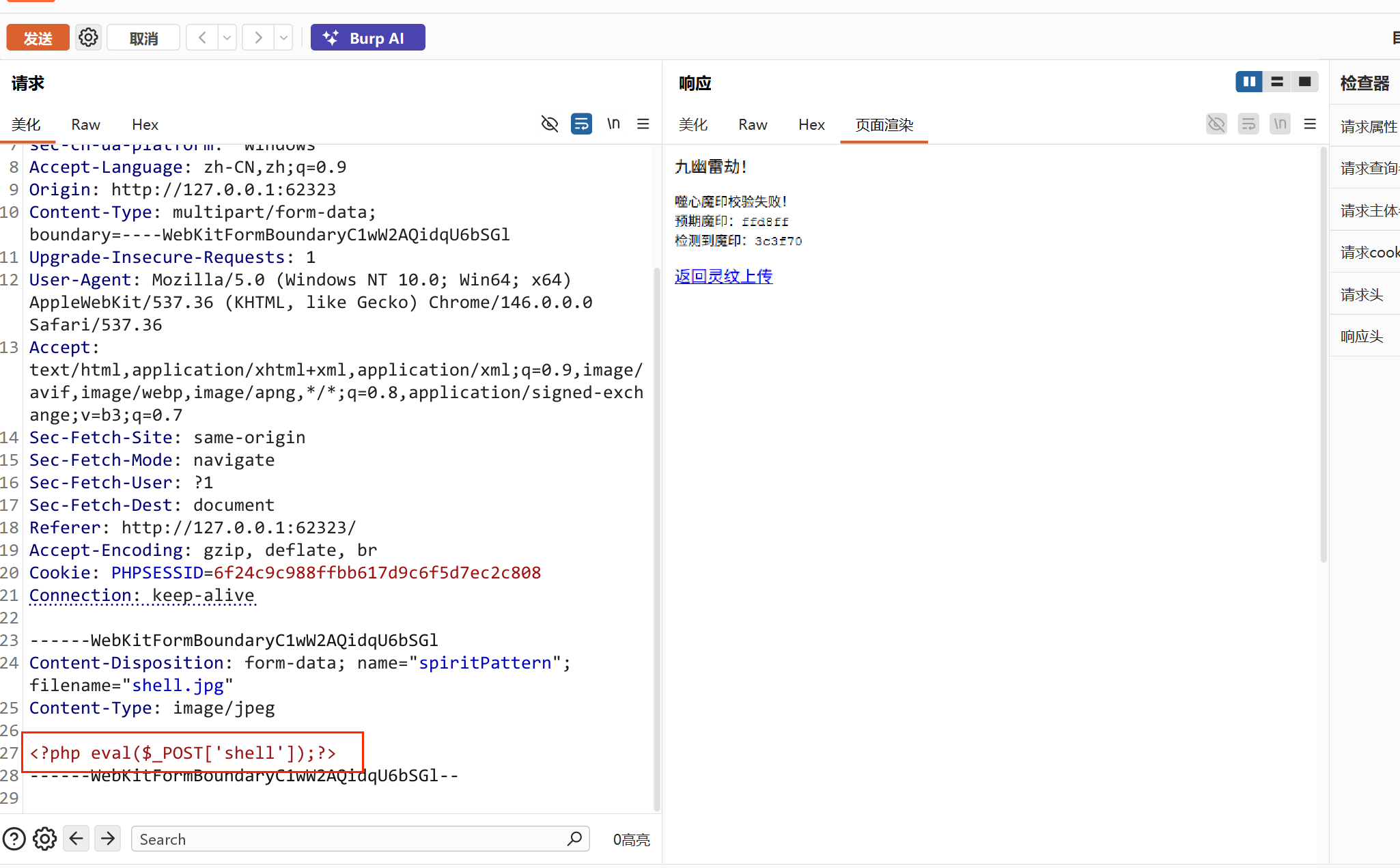Toggle hidden characters eye icon in request
This screenshot has height=868, width=1400.
coord(550,124)
